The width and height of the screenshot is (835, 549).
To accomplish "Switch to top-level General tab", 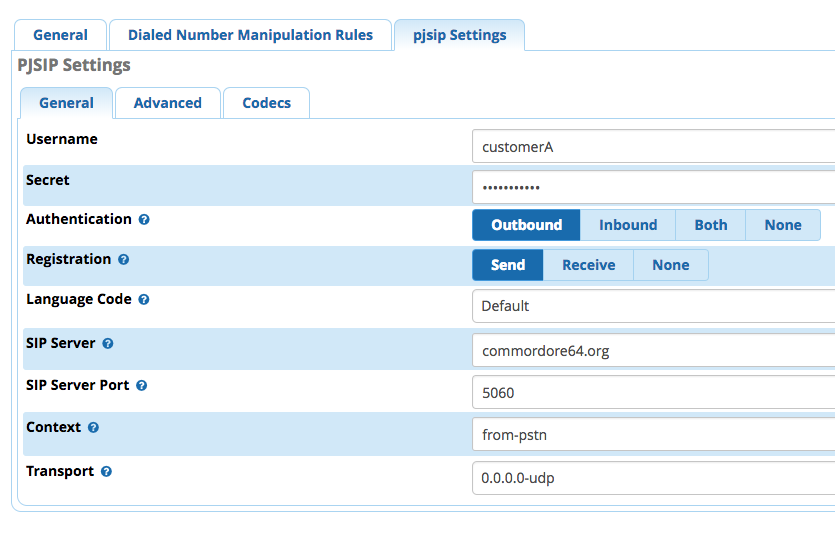I will pyautogui.click(x=60, y=35).
